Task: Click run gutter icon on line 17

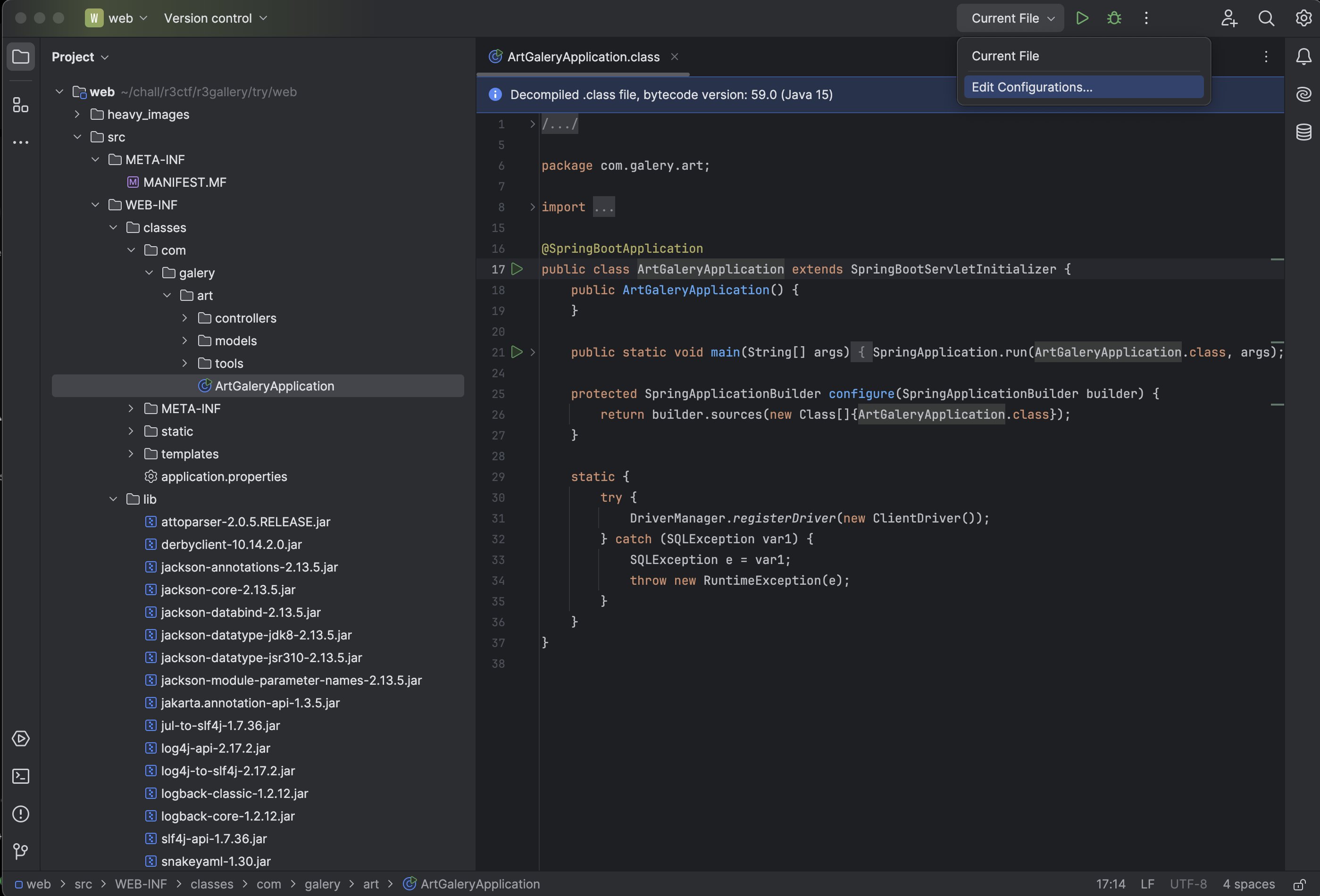Action: click(x=517, y=269)
